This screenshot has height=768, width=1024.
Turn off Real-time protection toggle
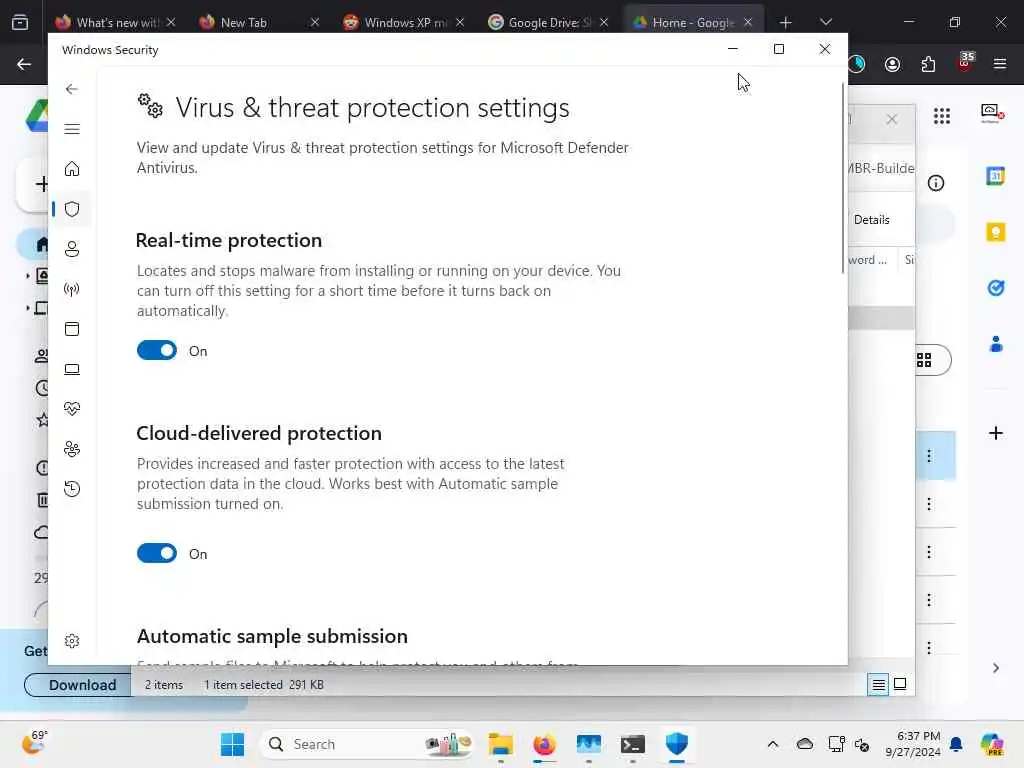(157, 351)
